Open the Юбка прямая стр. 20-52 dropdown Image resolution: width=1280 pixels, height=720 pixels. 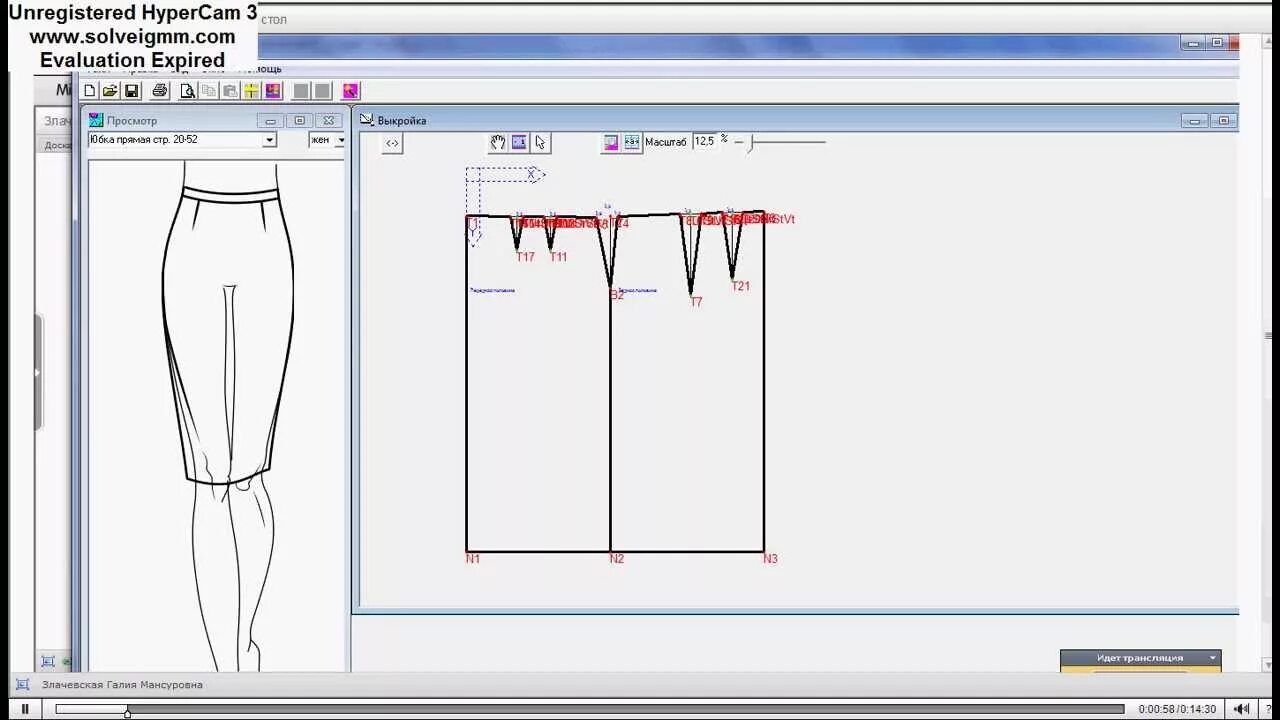pyautogui.click(x=269, y=140)
